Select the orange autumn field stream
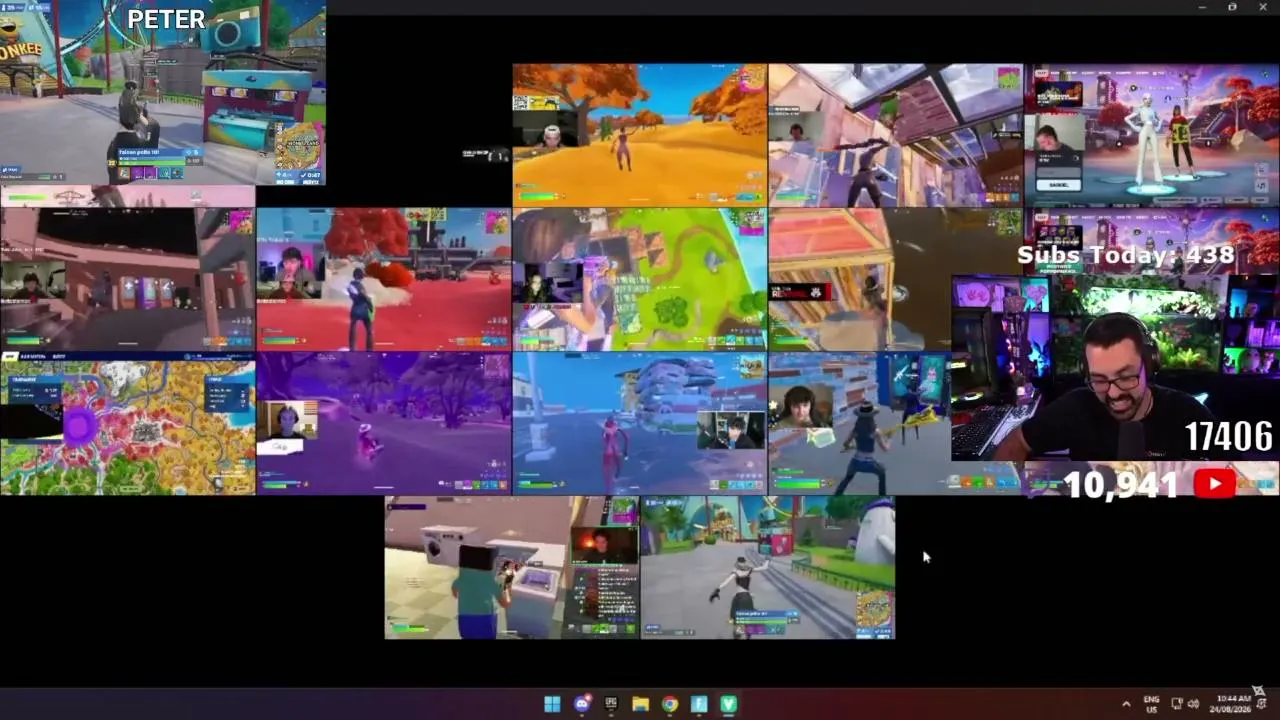1280x720 pixels. tap(640, 135)
